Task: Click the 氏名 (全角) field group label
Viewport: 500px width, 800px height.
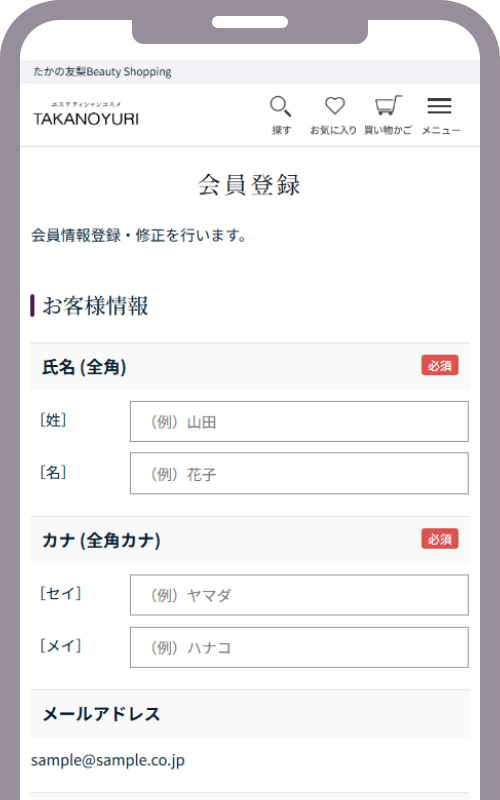Action: [84, 367]
